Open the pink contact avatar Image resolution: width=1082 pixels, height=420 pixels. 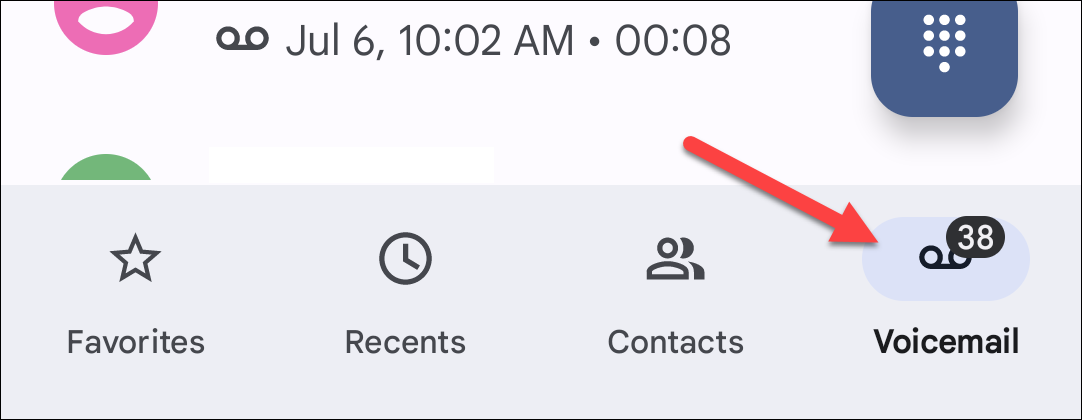(x=106, y=23)
